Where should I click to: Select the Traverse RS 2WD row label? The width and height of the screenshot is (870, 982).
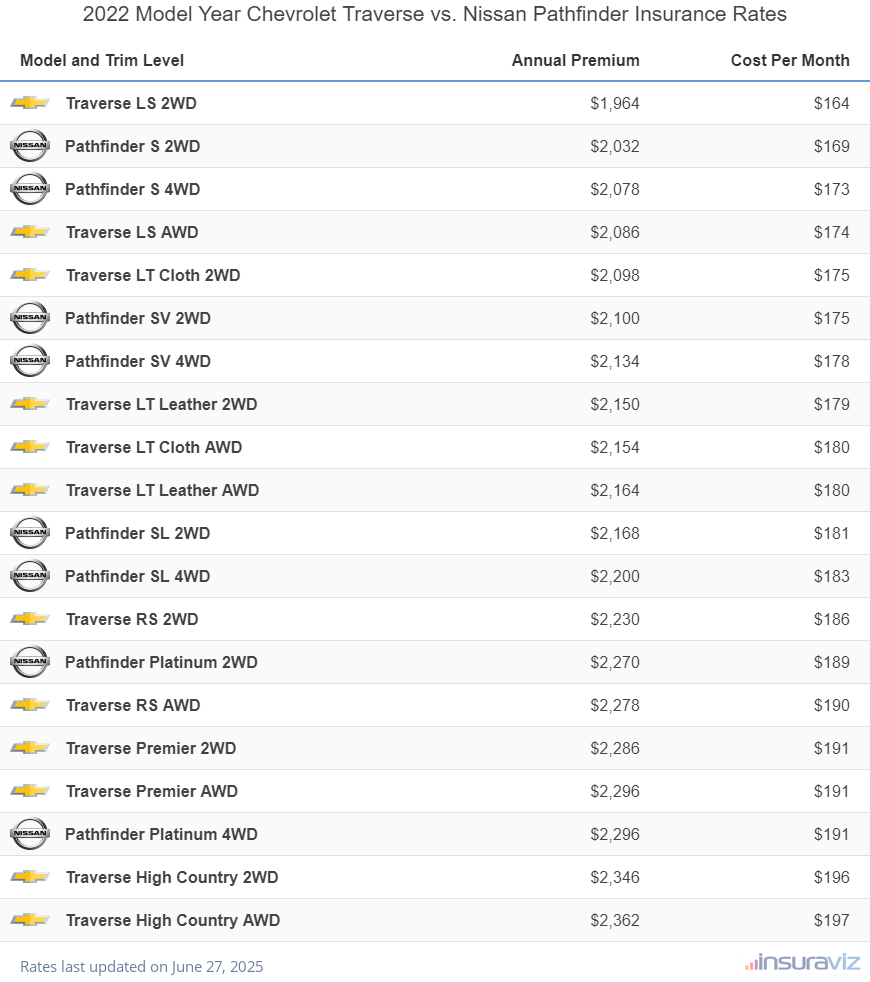pos(132,619)
